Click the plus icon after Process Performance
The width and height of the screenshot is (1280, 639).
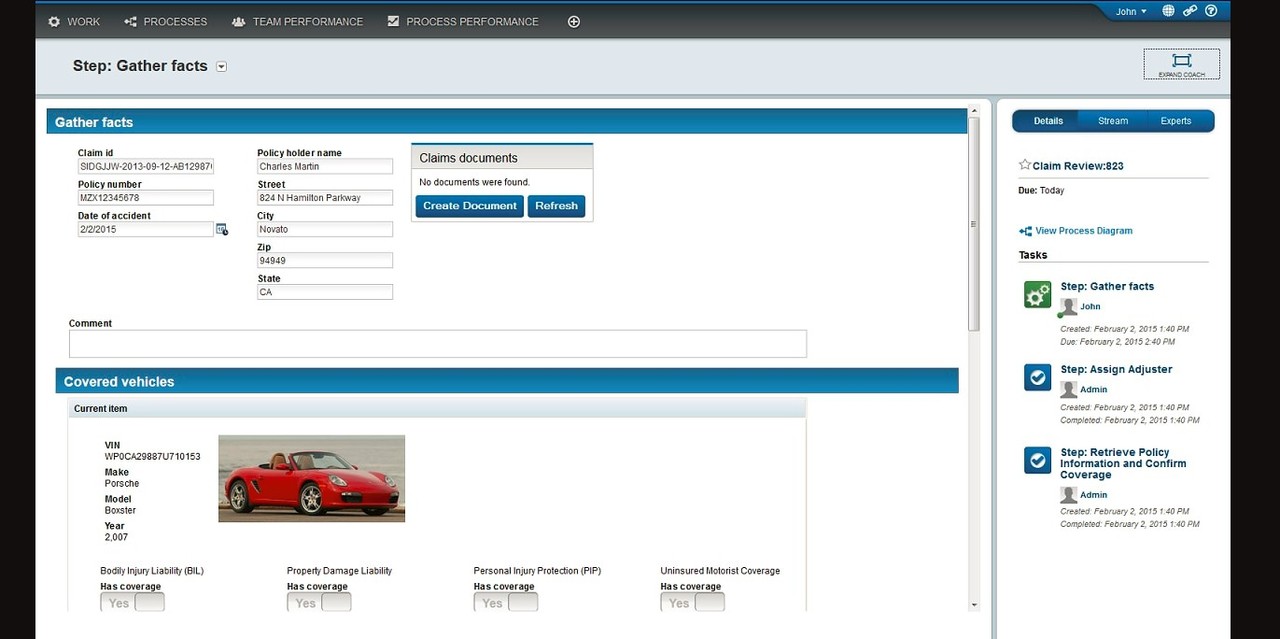tap(574, 22)
